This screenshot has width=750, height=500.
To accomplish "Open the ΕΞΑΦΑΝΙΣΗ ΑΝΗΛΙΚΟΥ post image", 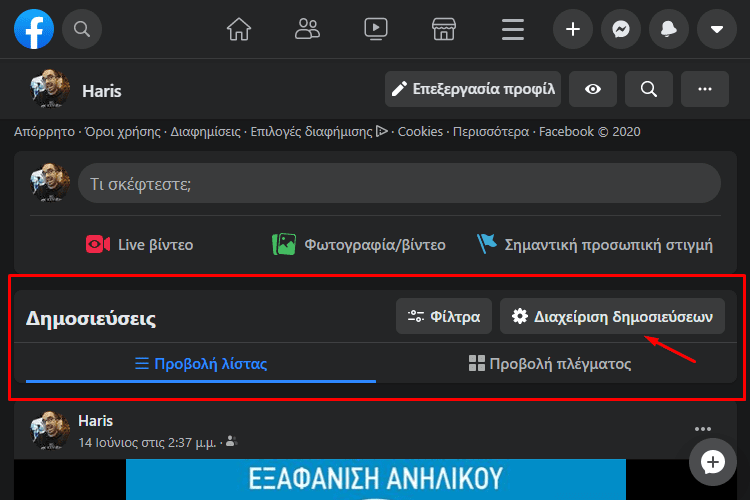I will 375,479.
